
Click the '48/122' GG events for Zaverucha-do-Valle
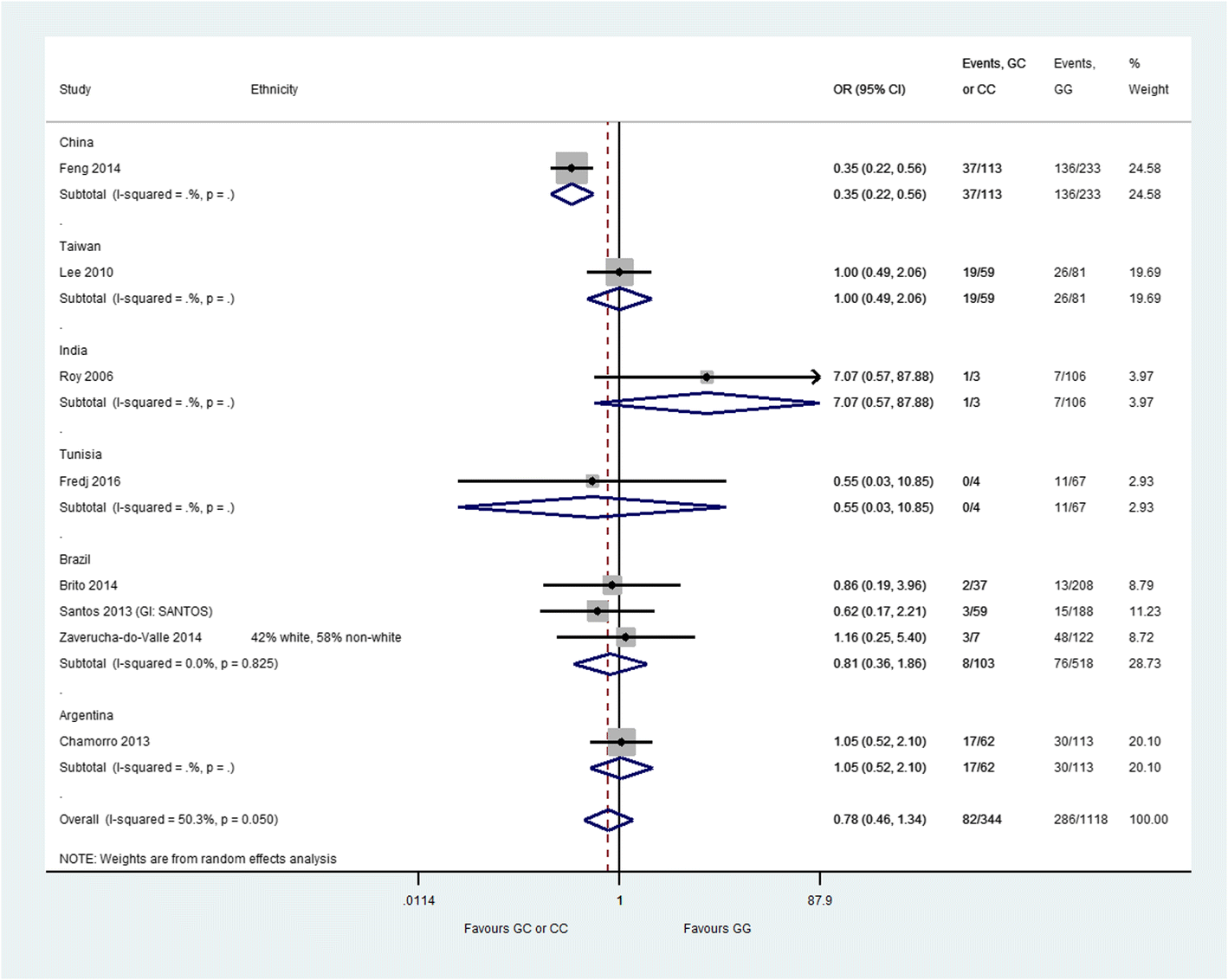[x=1074, y=637]
